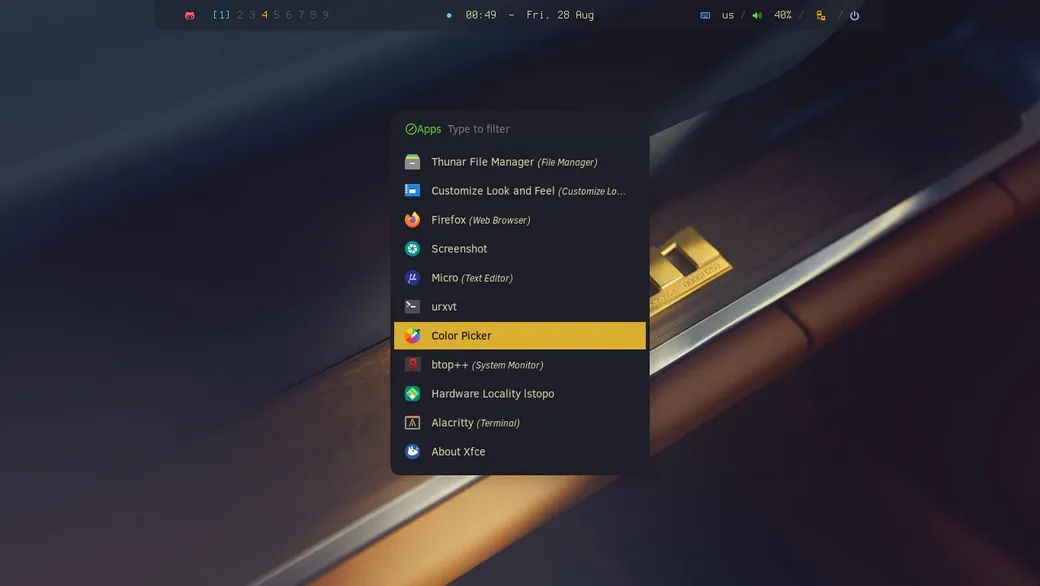Image resolution: width=1040 pixels, height=586 pixels.
Task: Click the keyboard layout icon
Action: tap(705, 15)
